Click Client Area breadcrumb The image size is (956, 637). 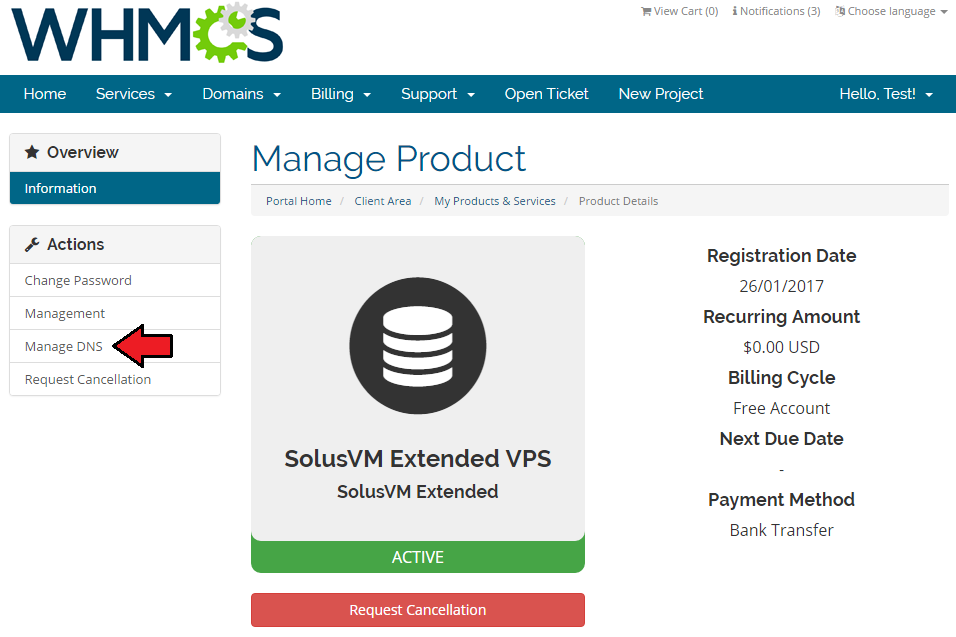[x=383, y=201]
